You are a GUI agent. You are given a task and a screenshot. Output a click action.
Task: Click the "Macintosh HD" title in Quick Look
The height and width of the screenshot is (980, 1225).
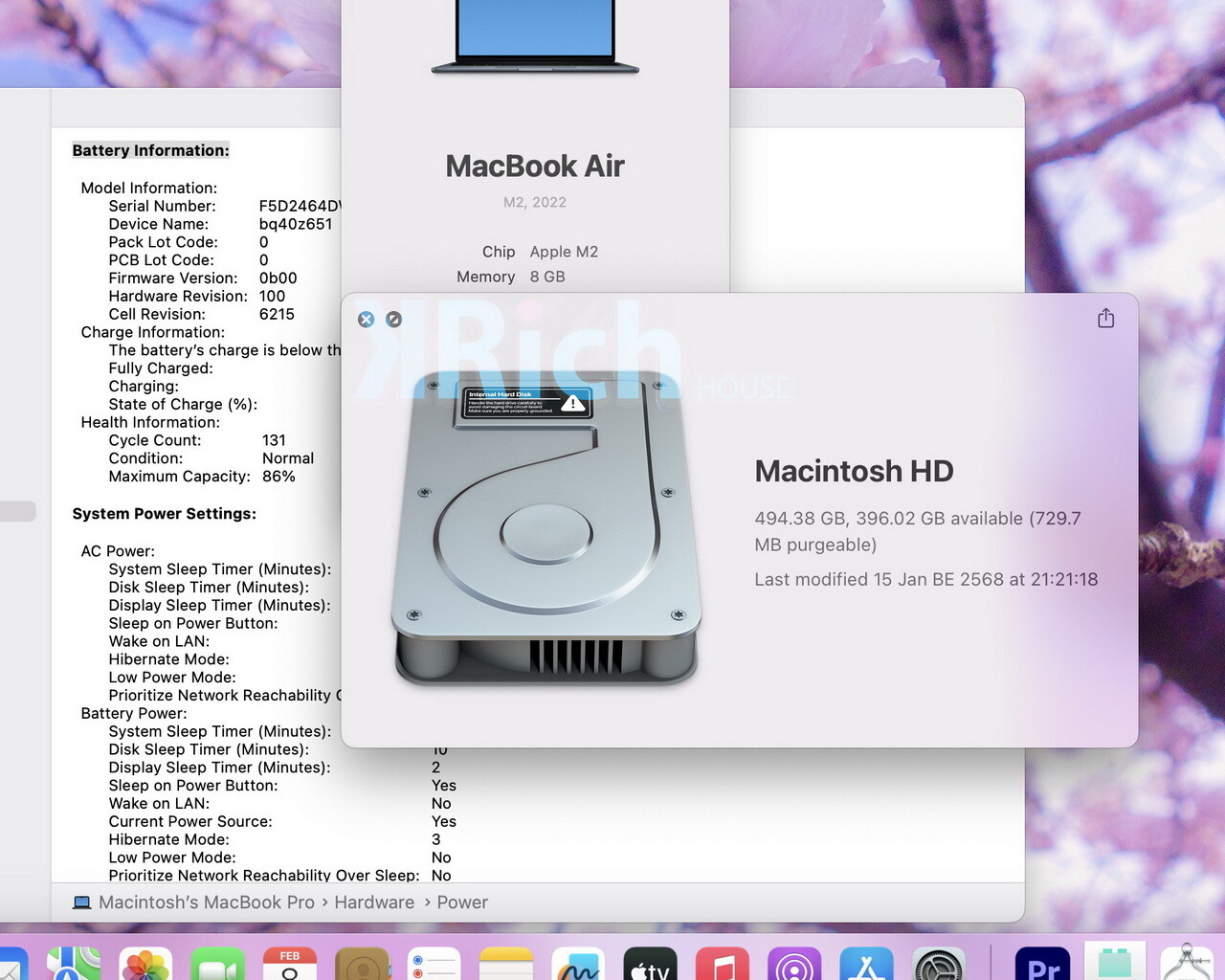[x=854, y=471]
